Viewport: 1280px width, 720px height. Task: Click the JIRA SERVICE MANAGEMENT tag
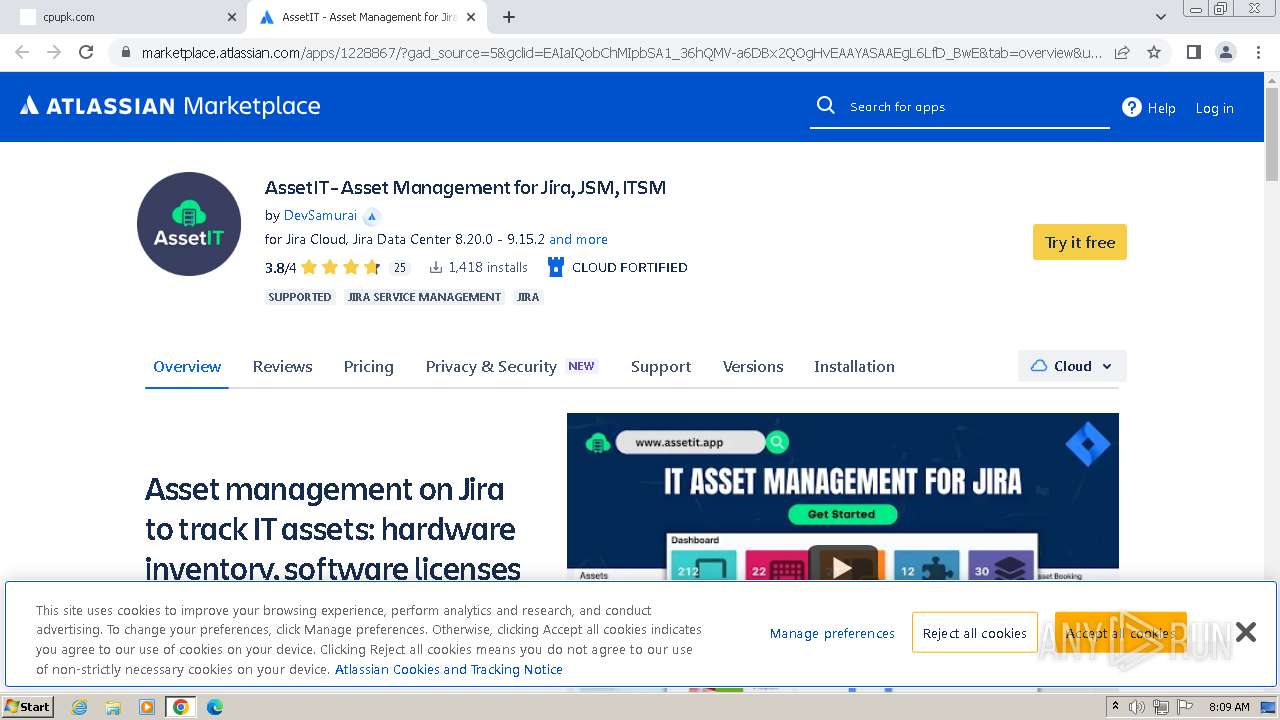point(424,297)
